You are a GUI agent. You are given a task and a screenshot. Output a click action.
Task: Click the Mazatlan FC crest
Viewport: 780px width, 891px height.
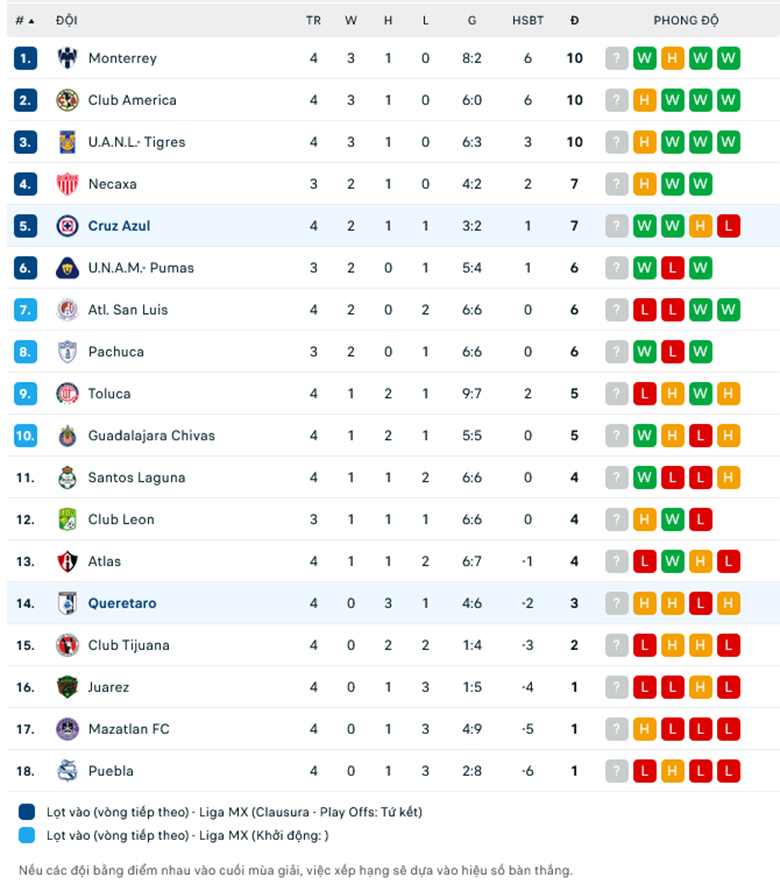66,729
